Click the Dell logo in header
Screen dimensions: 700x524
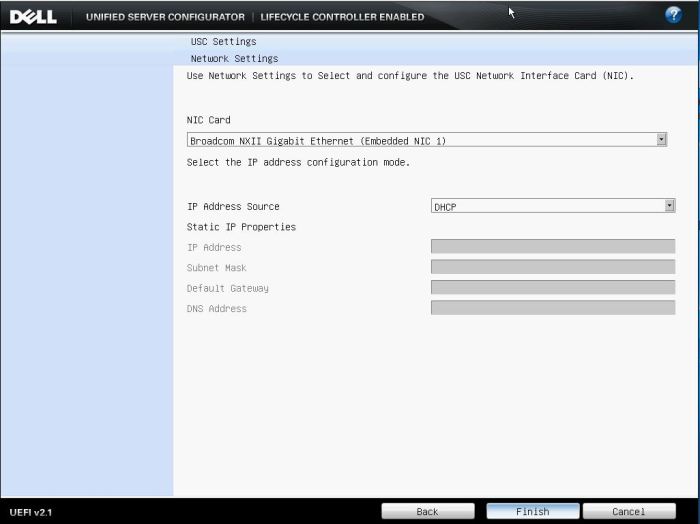(33, 16)
